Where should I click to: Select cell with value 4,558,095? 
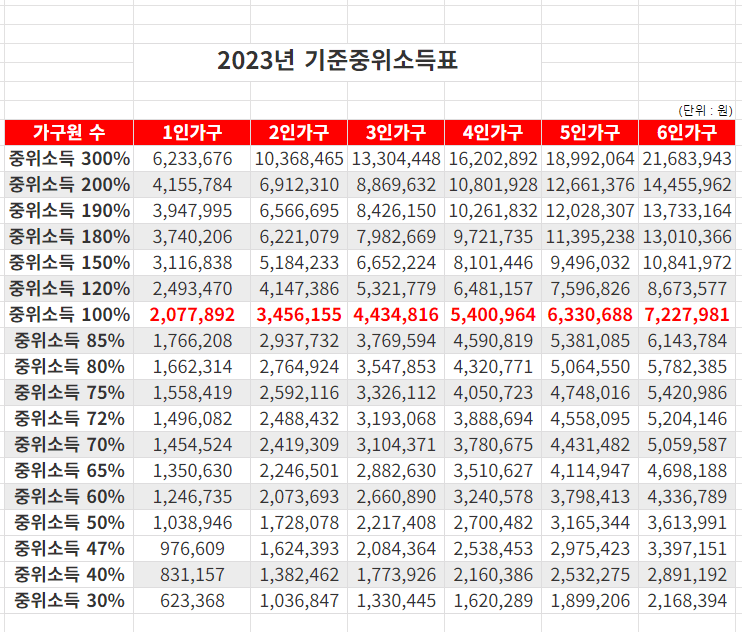[590, 419]
